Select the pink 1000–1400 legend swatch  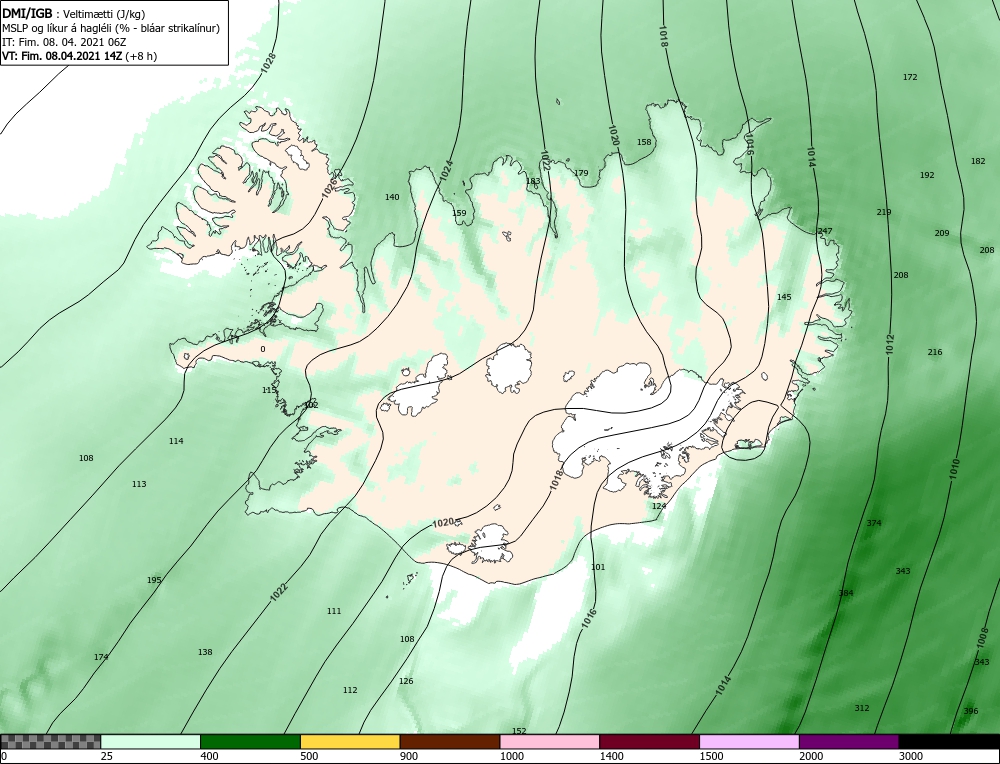pyautogui.click(x=550, y=742)
